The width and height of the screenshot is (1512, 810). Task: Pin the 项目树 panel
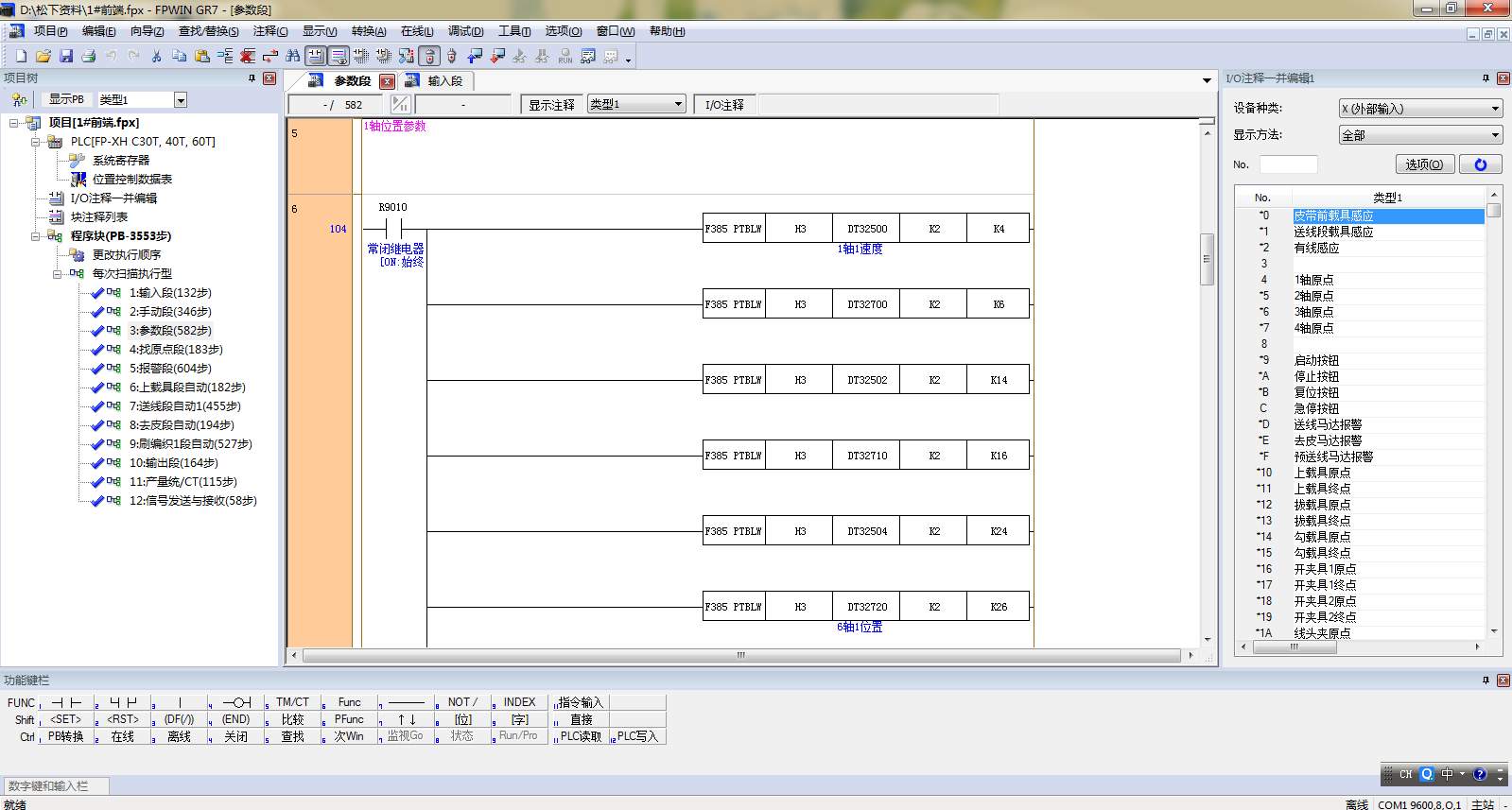(252, 78)
